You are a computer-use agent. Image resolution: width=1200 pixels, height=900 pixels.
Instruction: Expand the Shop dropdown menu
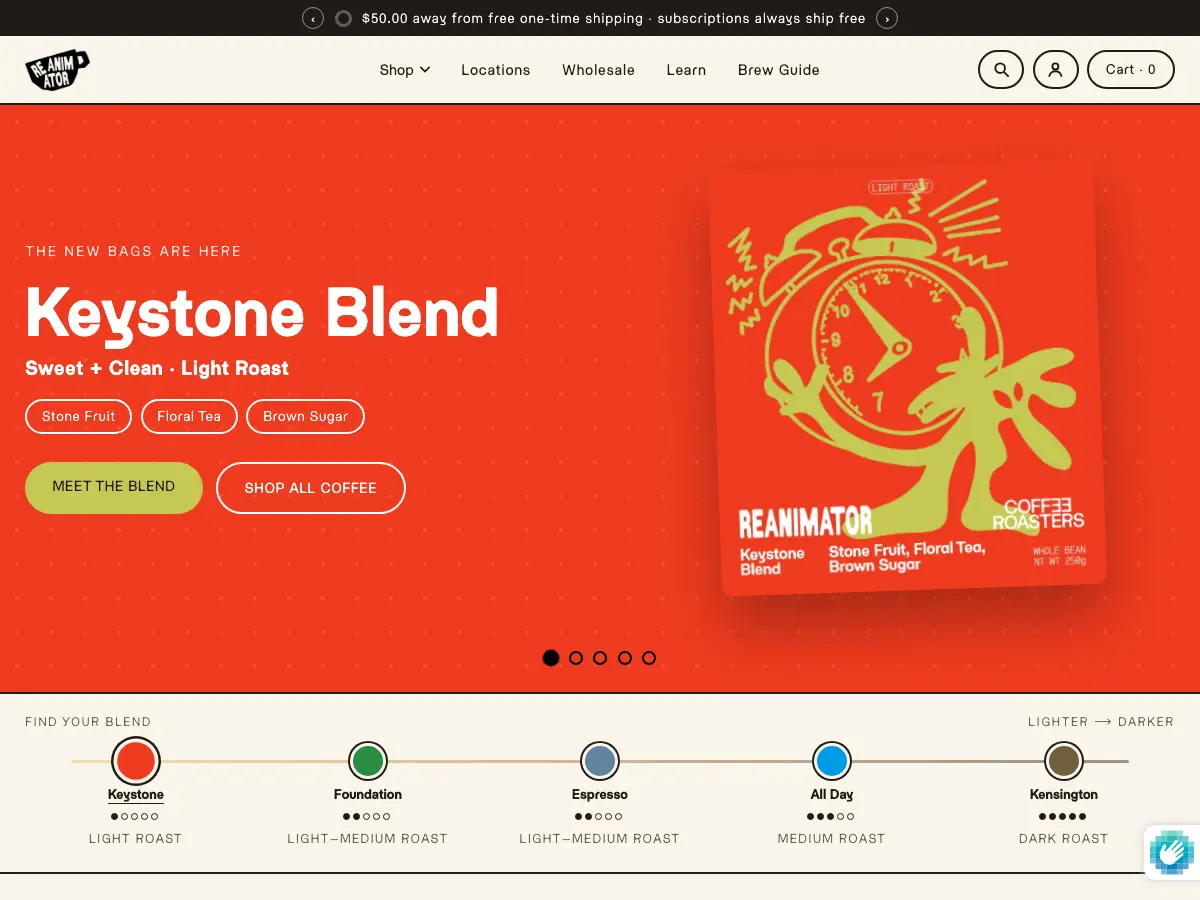(405, 70)
